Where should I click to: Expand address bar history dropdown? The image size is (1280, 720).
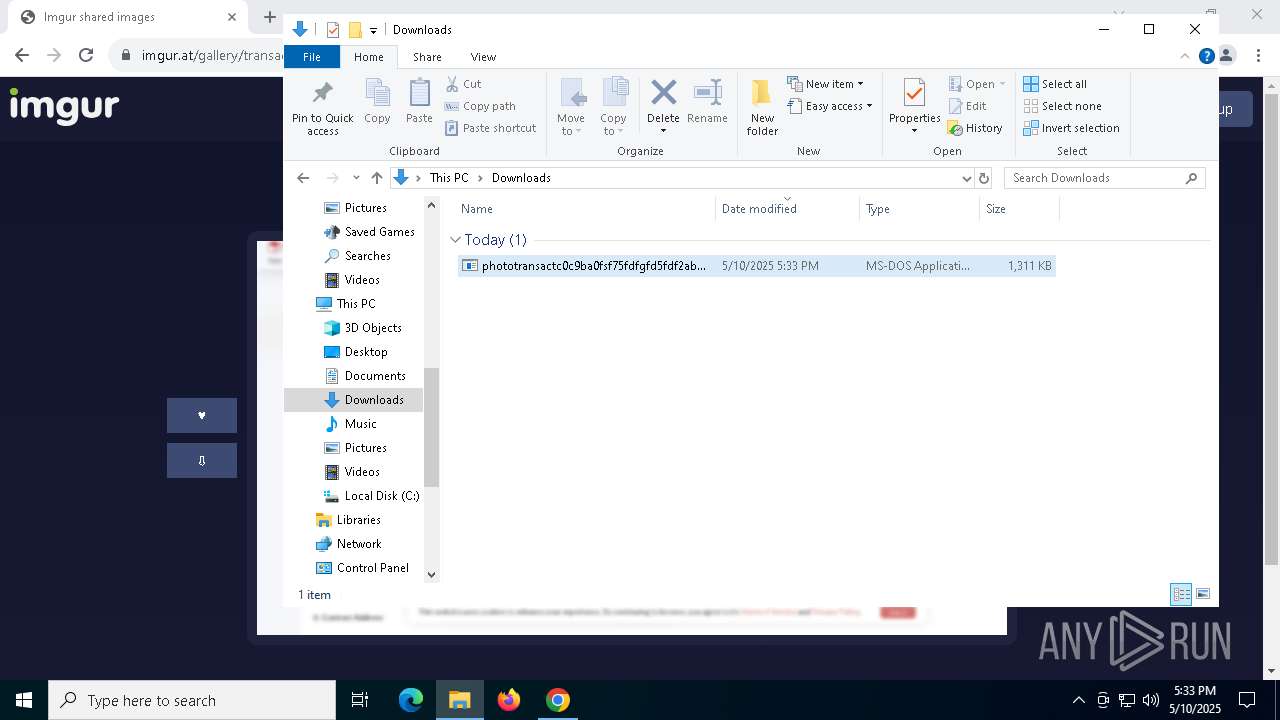(x=966, y=178)
